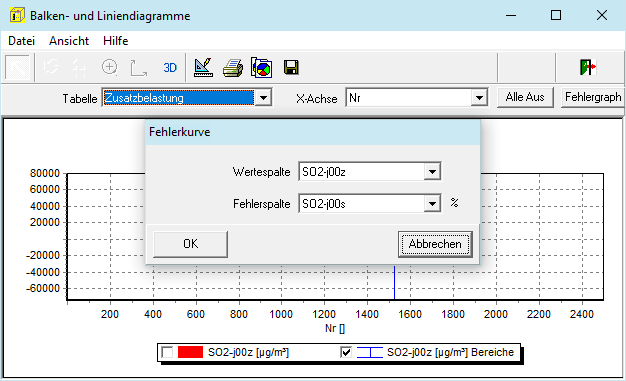Open the Fehlerspalte SO2-j00s dropdown
The image size is (626, 381).
pyautogui.click(x=432, y=204)
